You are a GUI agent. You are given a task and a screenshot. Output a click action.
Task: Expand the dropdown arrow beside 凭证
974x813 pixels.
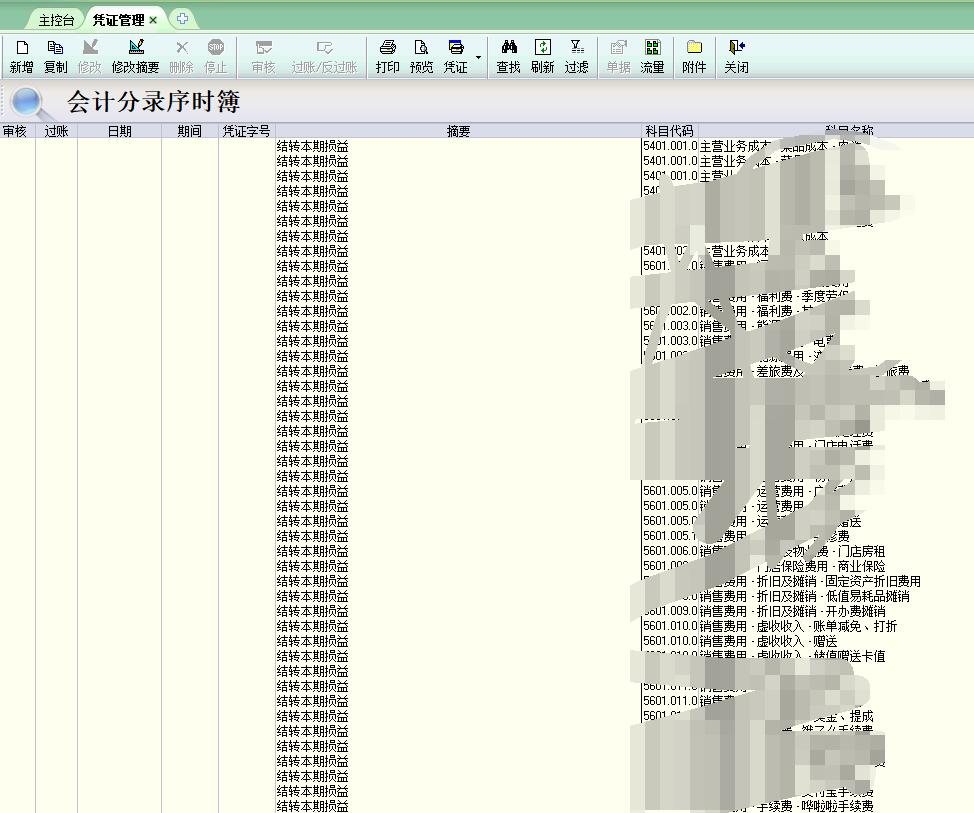(x=478, y=57)
